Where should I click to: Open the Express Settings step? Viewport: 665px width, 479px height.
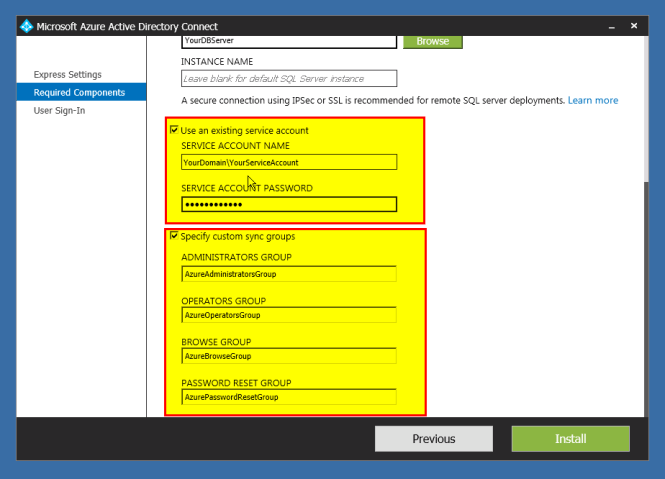pos(67,75)
